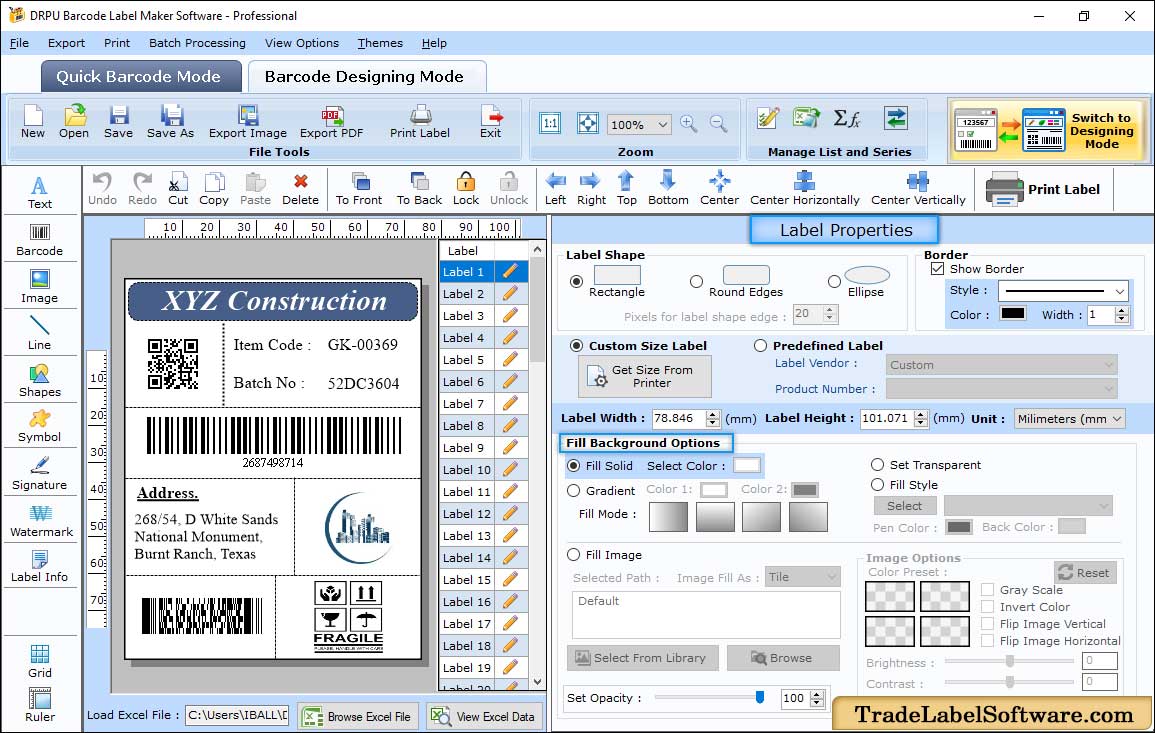The height and width of the screenshot is (733, 1155).
Task: Click Switch to Designing Mode button
Action: [1047, 130]
